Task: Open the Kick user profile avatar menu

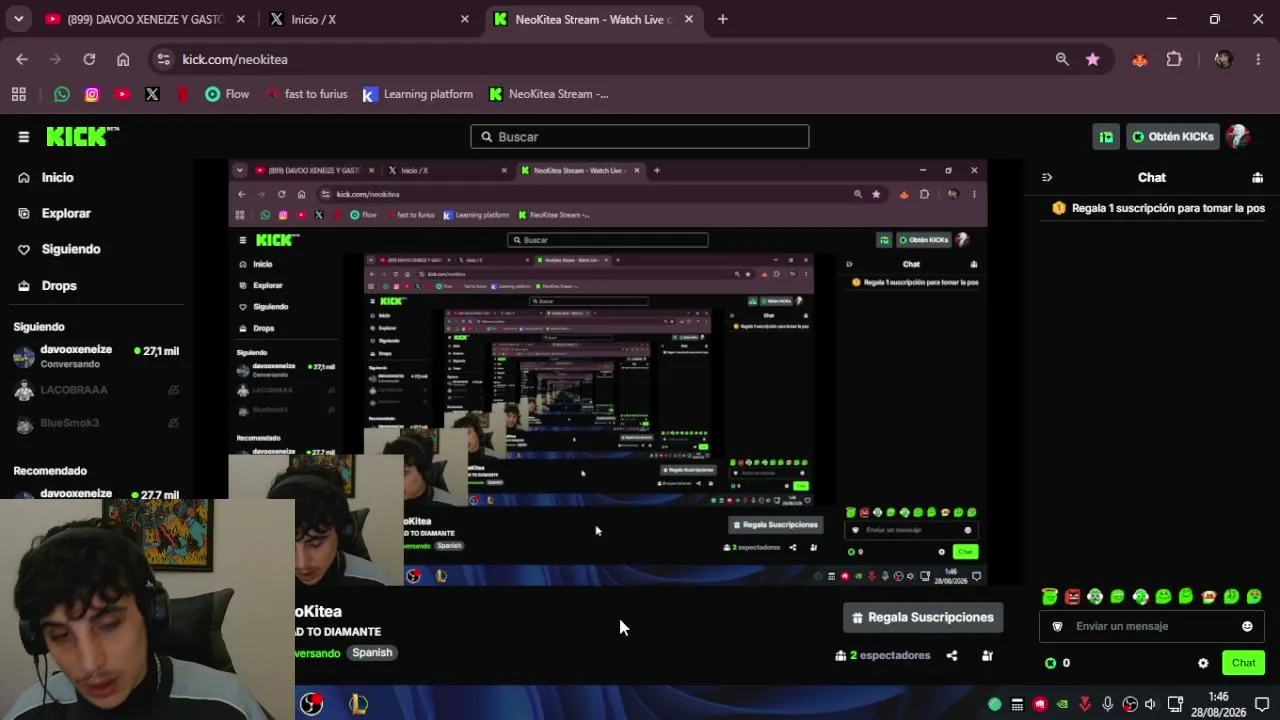Action: click(1238, 137)
